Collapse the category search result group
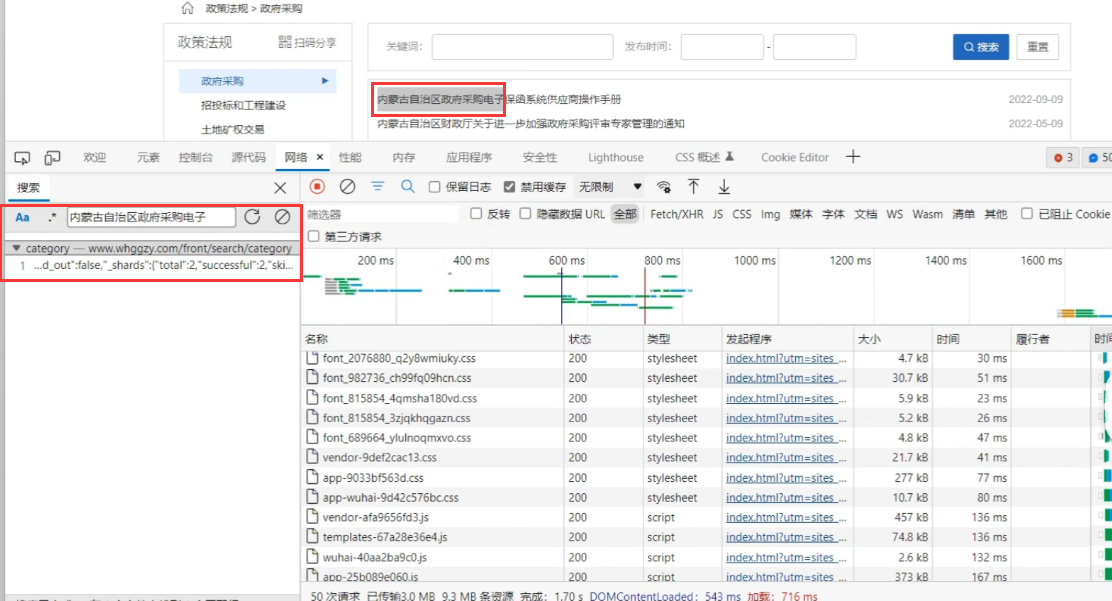Image resolution: width=1112 pixels, height=601 pixels. click(x=16, y=248)
